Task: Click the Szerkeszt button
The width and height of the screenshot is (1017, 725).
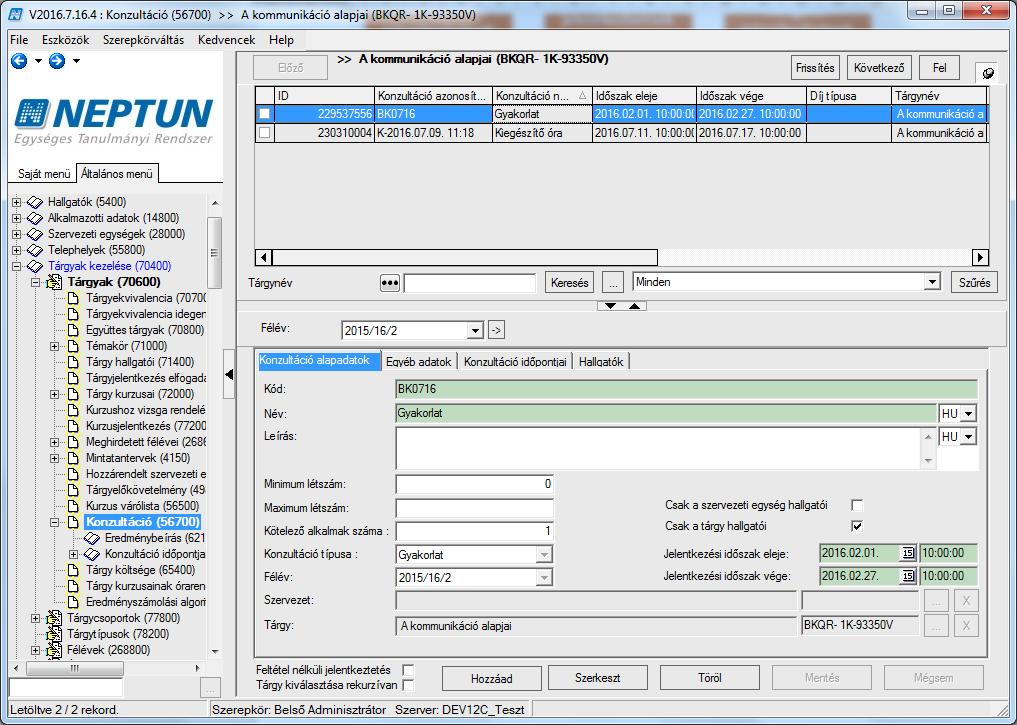Action: click(597, 678)
